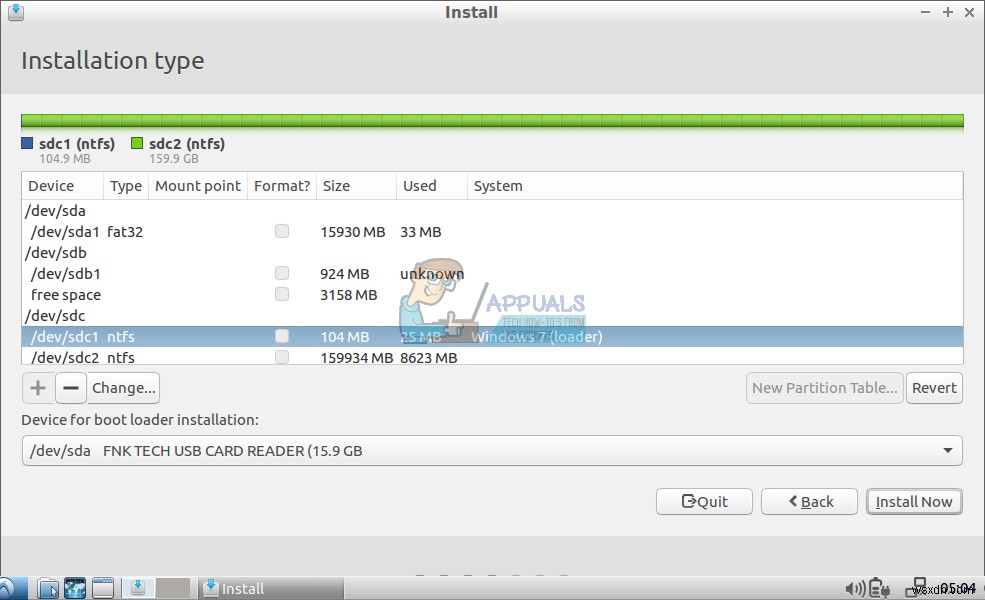This screenshot has width=985, height=600.
Task: Click the blue sdc1 (ntfs) legend swatch
Action: tap(27, 143)
